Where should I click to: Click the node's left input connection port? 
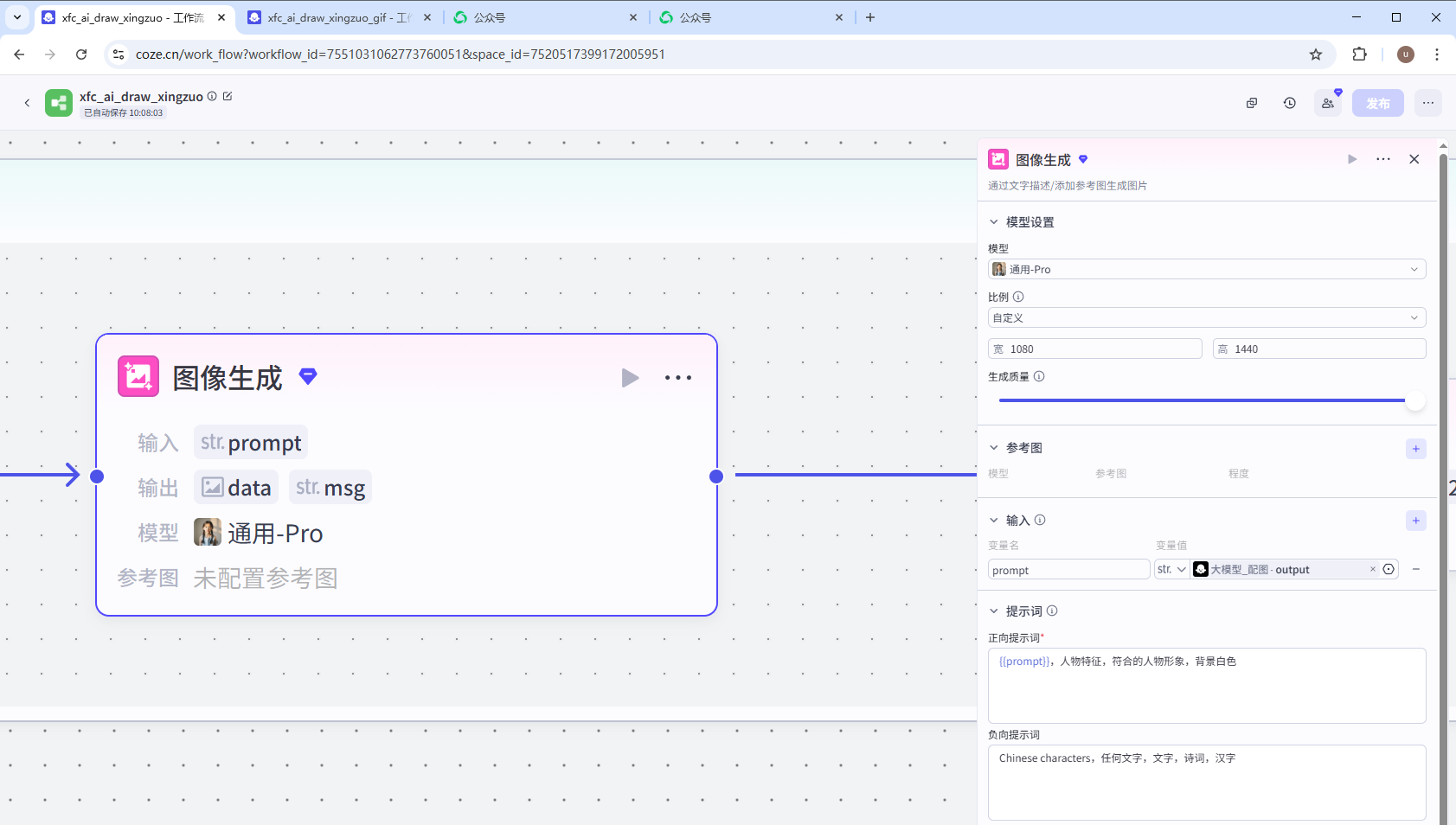coord(97,476)
